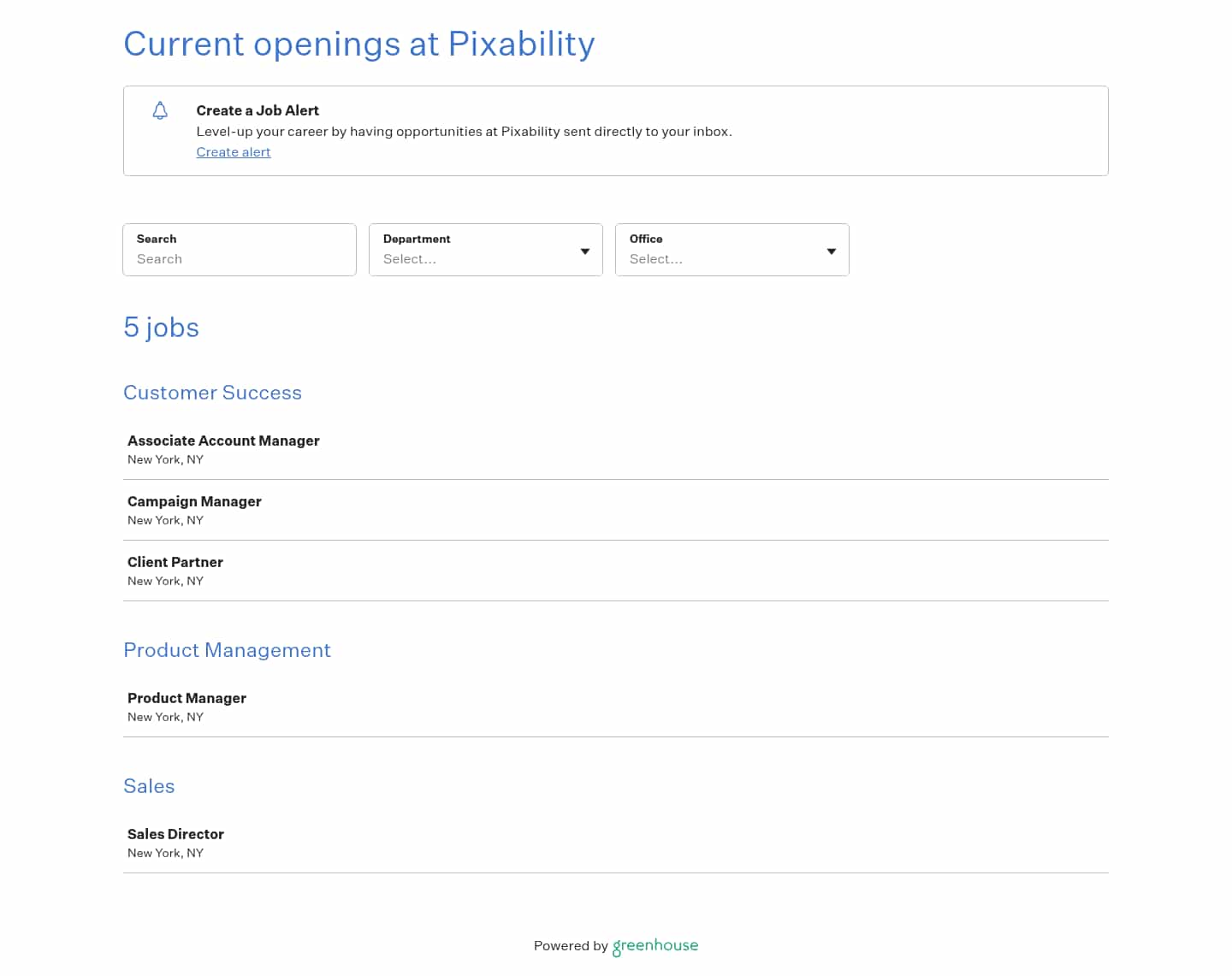Viewport: 1232px width, 976px height.
Task: Click the Greenhouse logo in footer
Action: [x=655, y=945]
